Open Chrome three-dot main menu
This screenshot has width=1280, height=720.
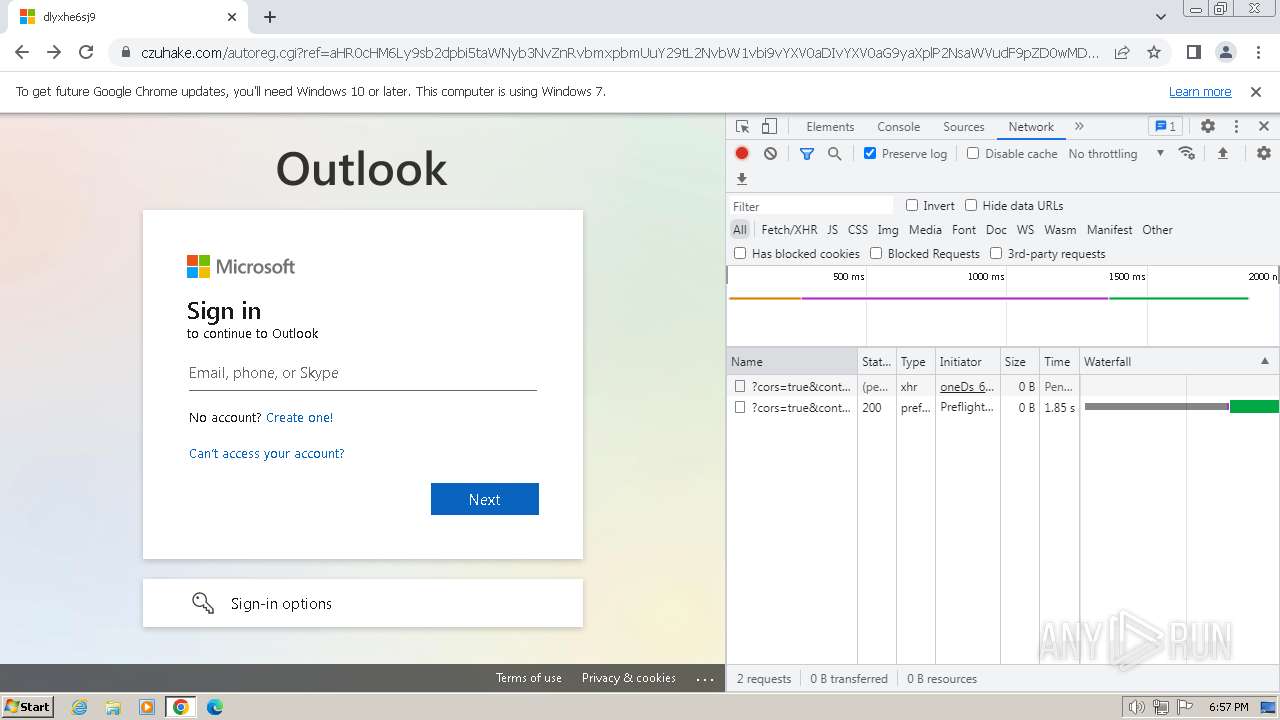click(1257, 53)
